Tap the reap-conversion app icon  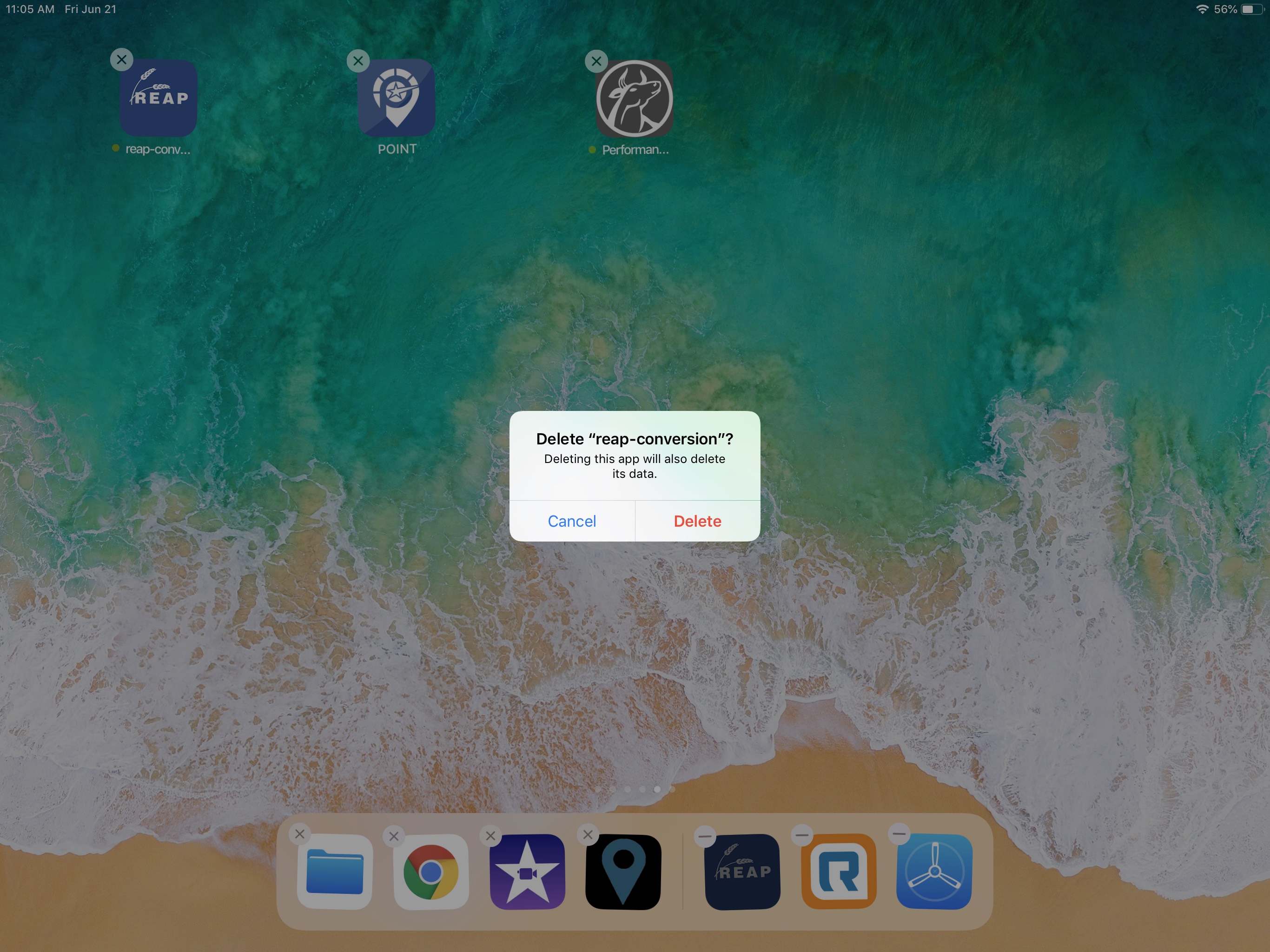point(158,98)
